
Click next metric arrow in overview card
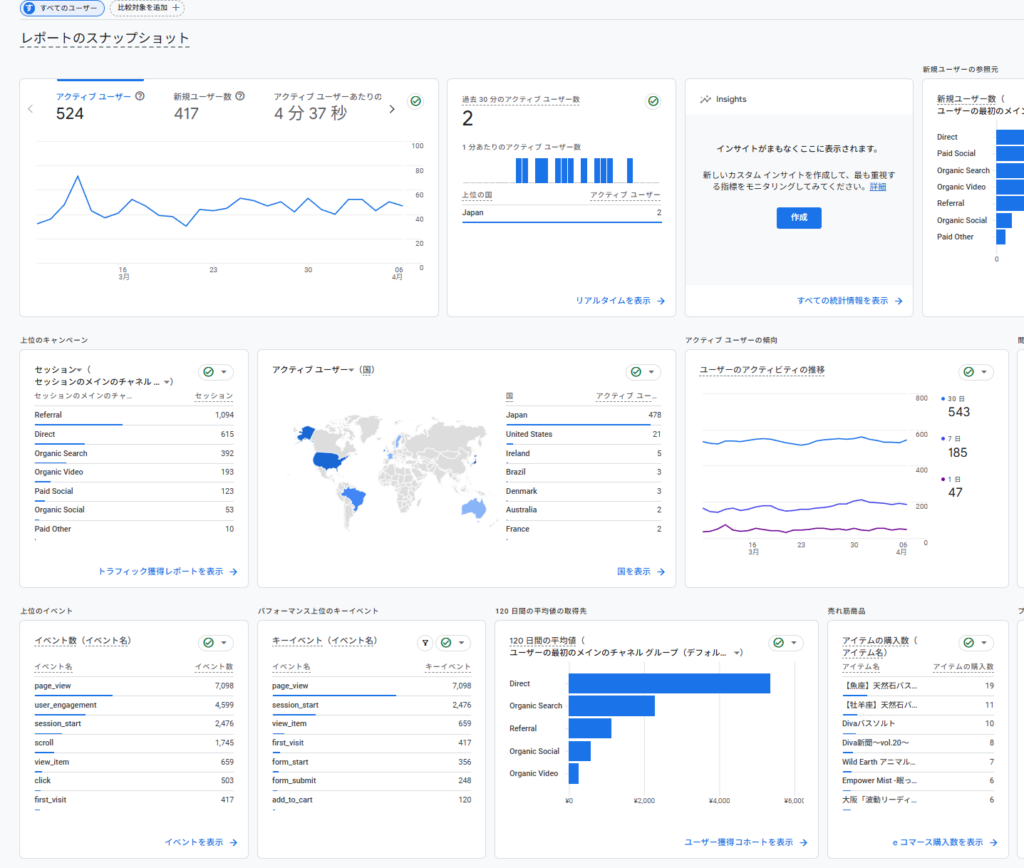coord(391,109)
